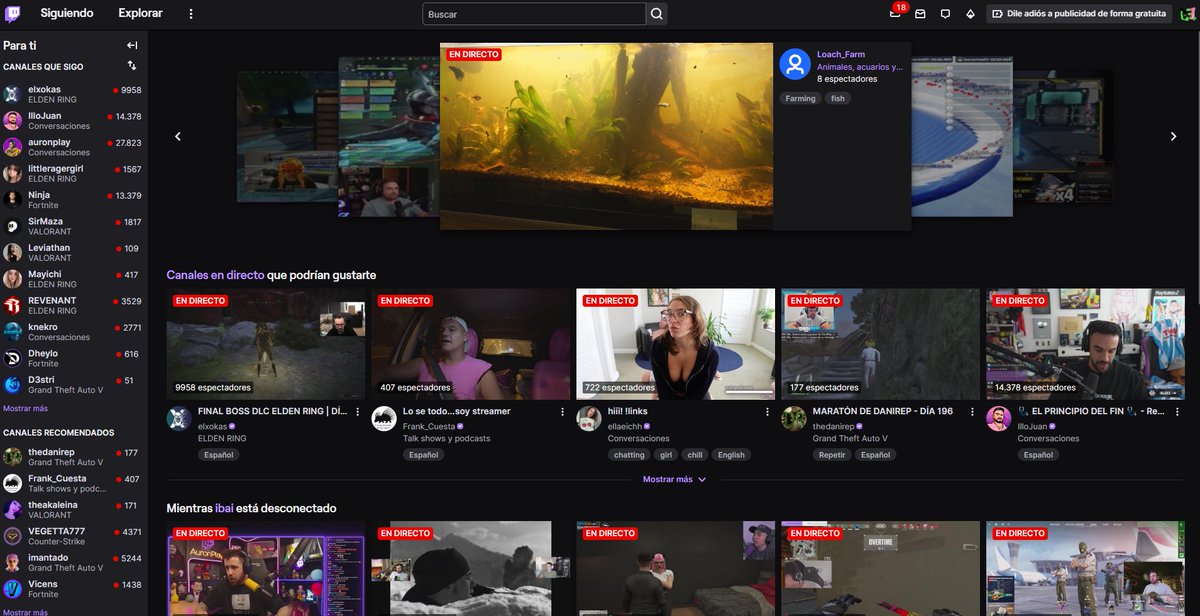Open the three-dot more menu beside Explorar

191,14
